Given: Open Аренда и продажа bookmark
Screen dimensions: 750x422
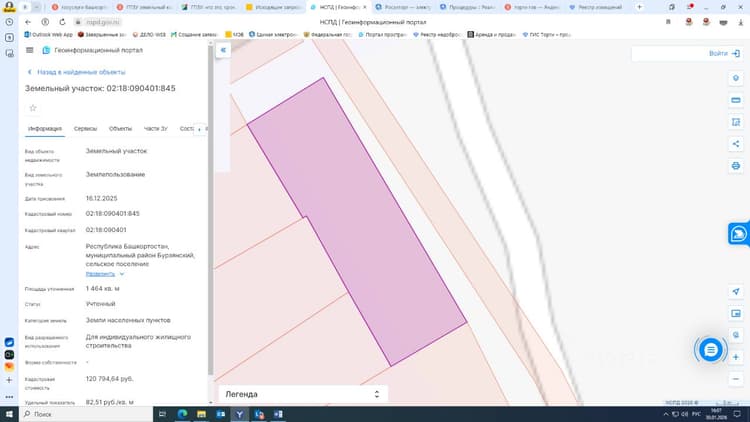Looking at the screenshot, I should pos(492,34).
